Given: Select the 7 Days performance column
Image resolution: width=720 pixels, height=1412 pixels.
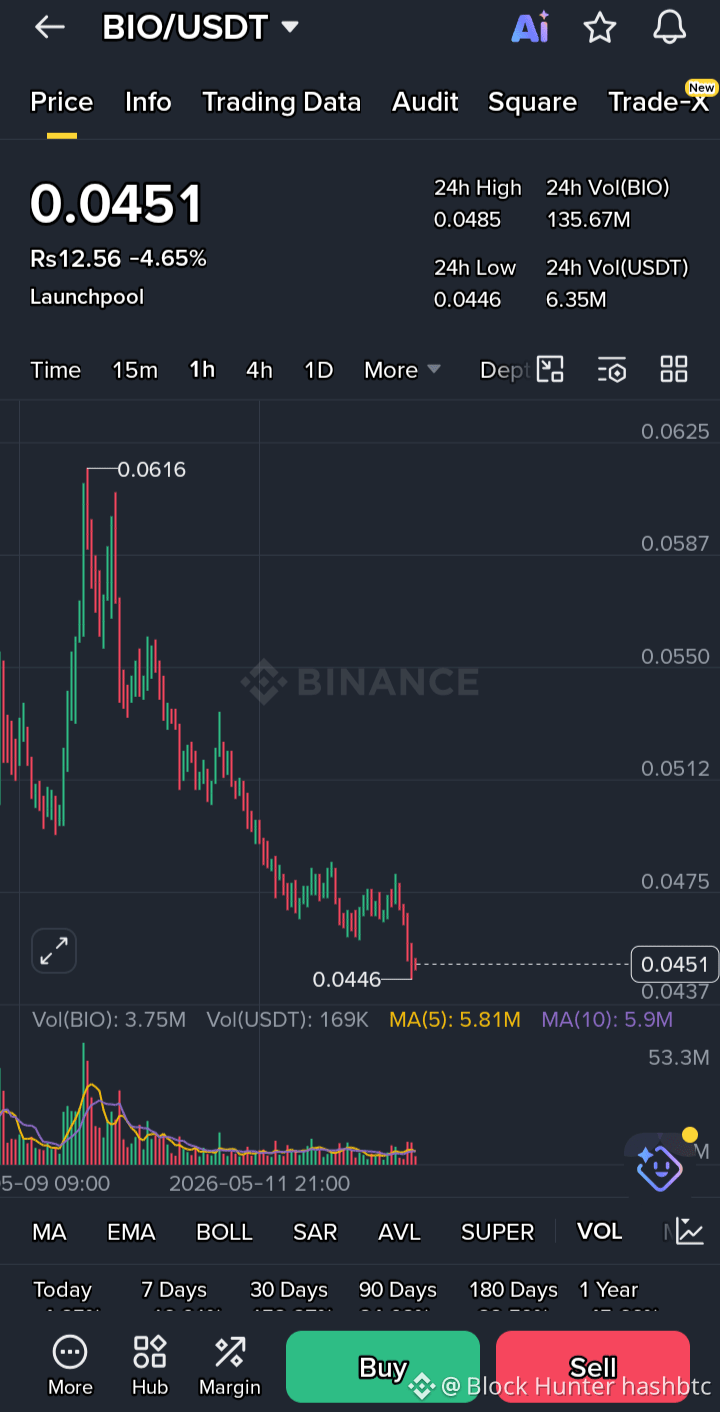Looking at the screenshot, I should pyautogui.click(x=174, y=1290).
